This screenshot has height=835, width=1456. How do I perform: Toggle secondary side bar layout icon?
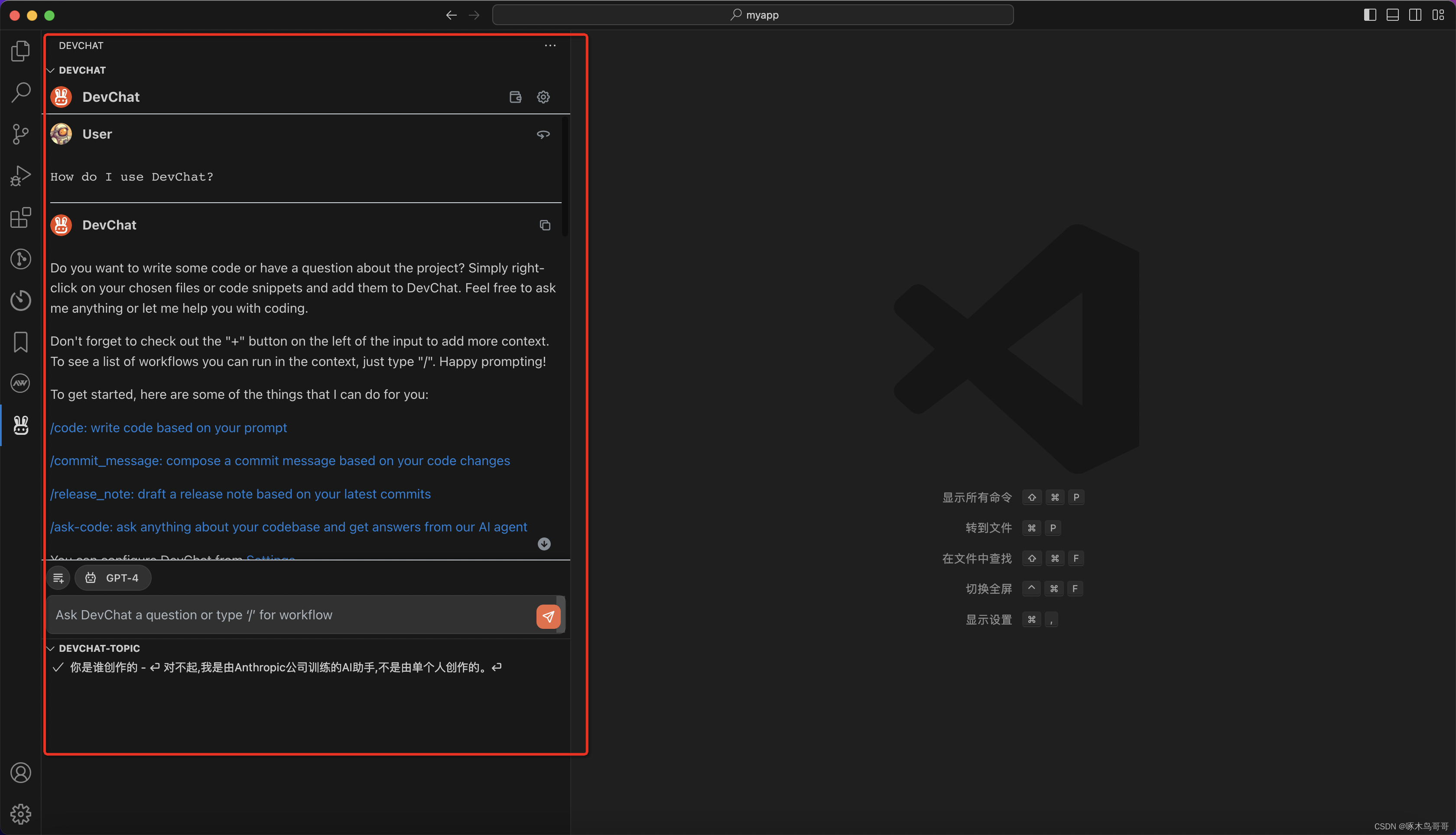(1415, 15)
